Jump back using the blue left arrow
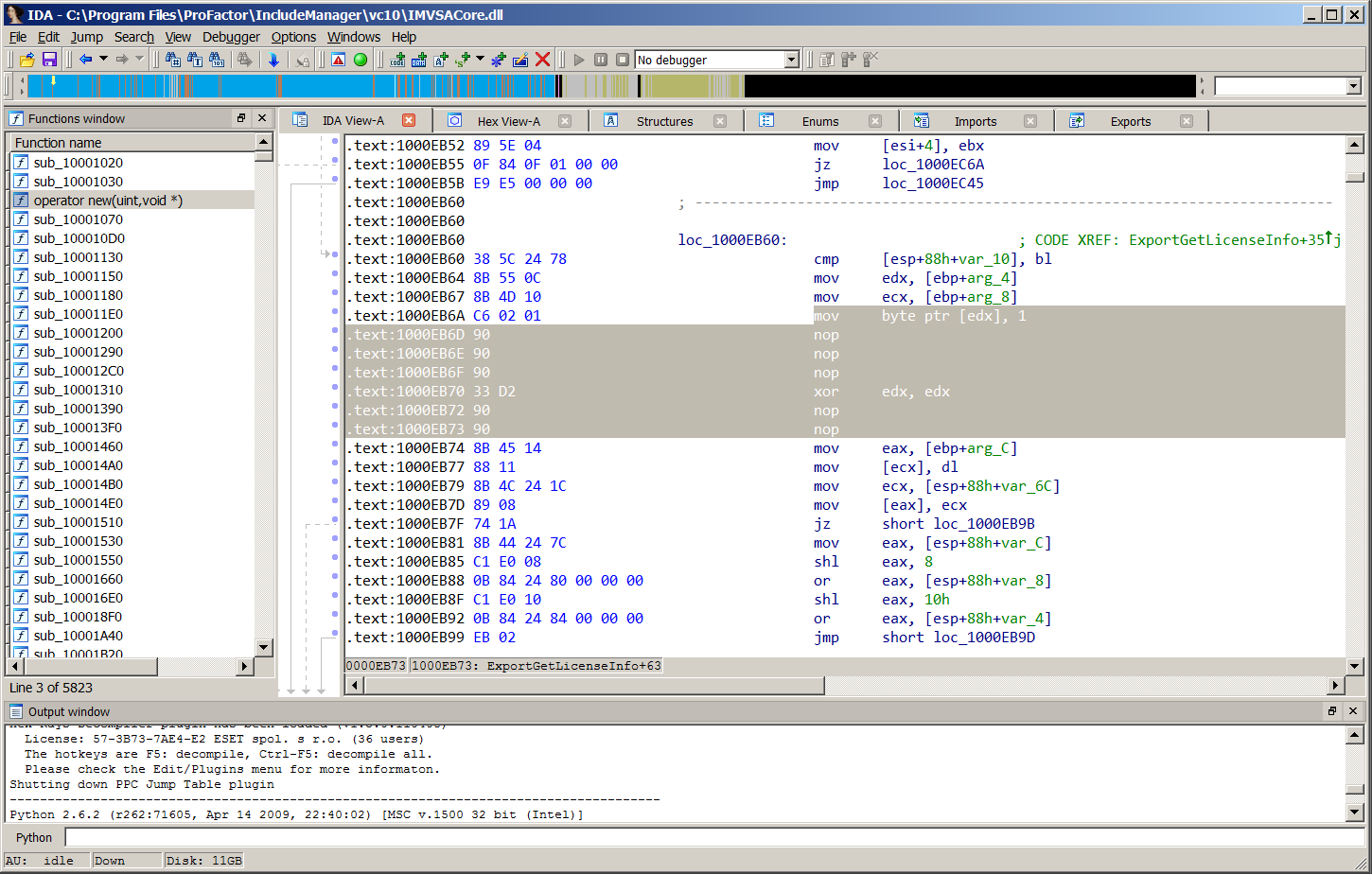The height and width of the screenshot is (874, 1372). click(85, 60)
